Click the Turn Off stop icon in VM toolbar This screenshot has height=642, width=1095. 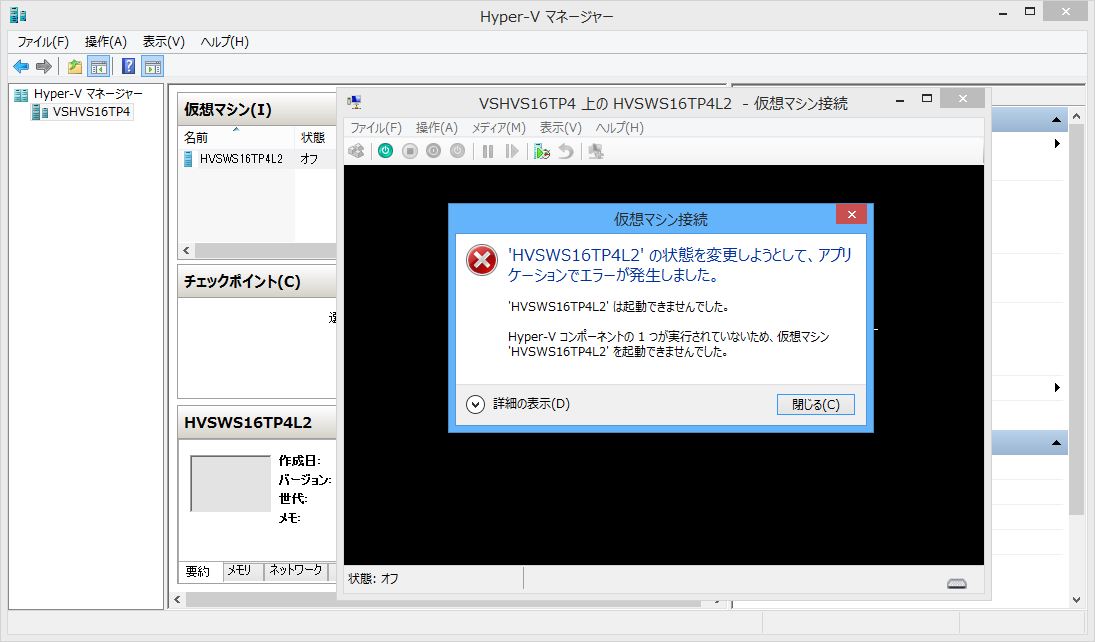coord(410,151)
